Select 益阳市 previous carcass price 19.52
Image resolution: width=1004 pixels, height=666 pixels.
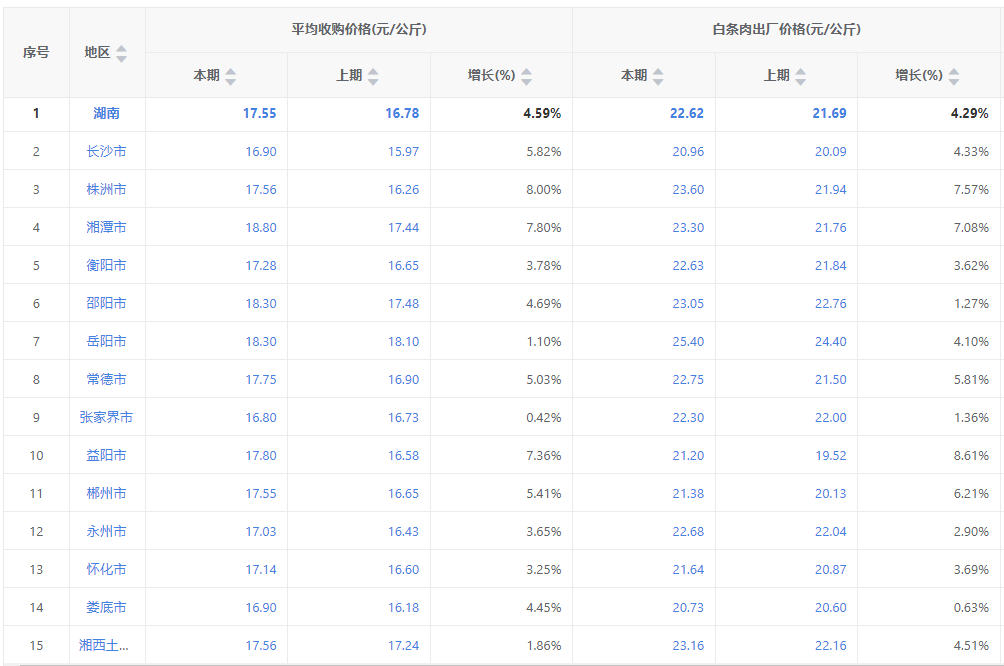830,455
